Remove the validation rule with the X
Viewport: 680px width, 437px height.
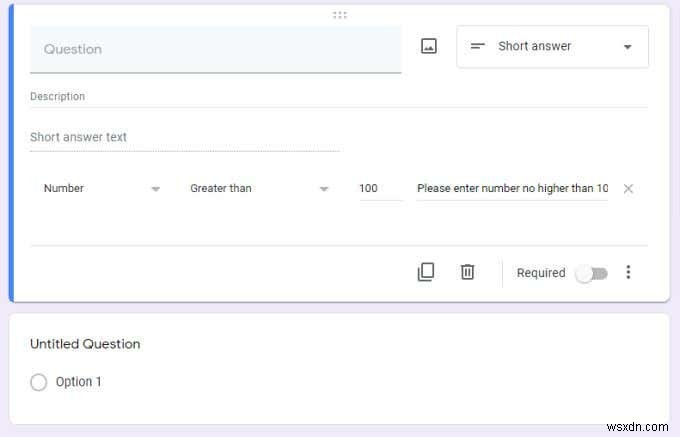(628, 189)
